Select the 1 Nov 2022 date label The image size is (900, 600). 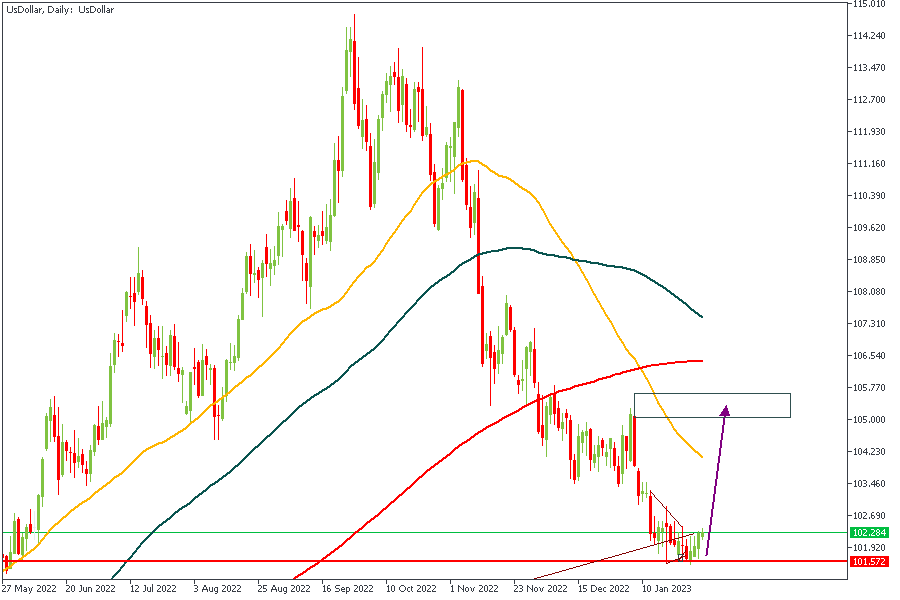point(474,590)
